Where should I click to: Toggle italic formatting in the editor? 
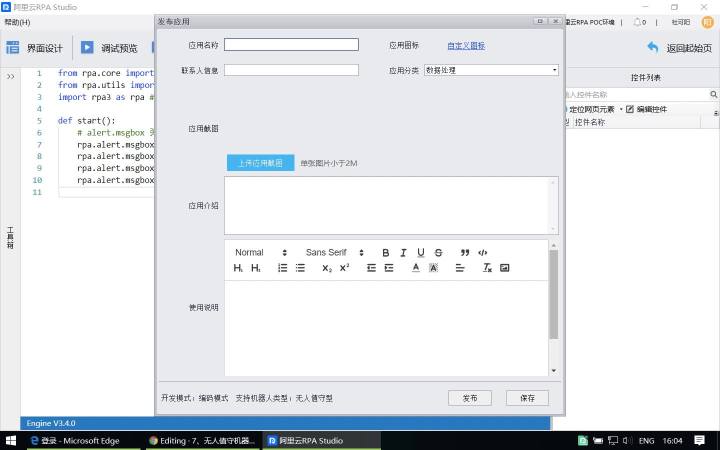pos(403,253)
